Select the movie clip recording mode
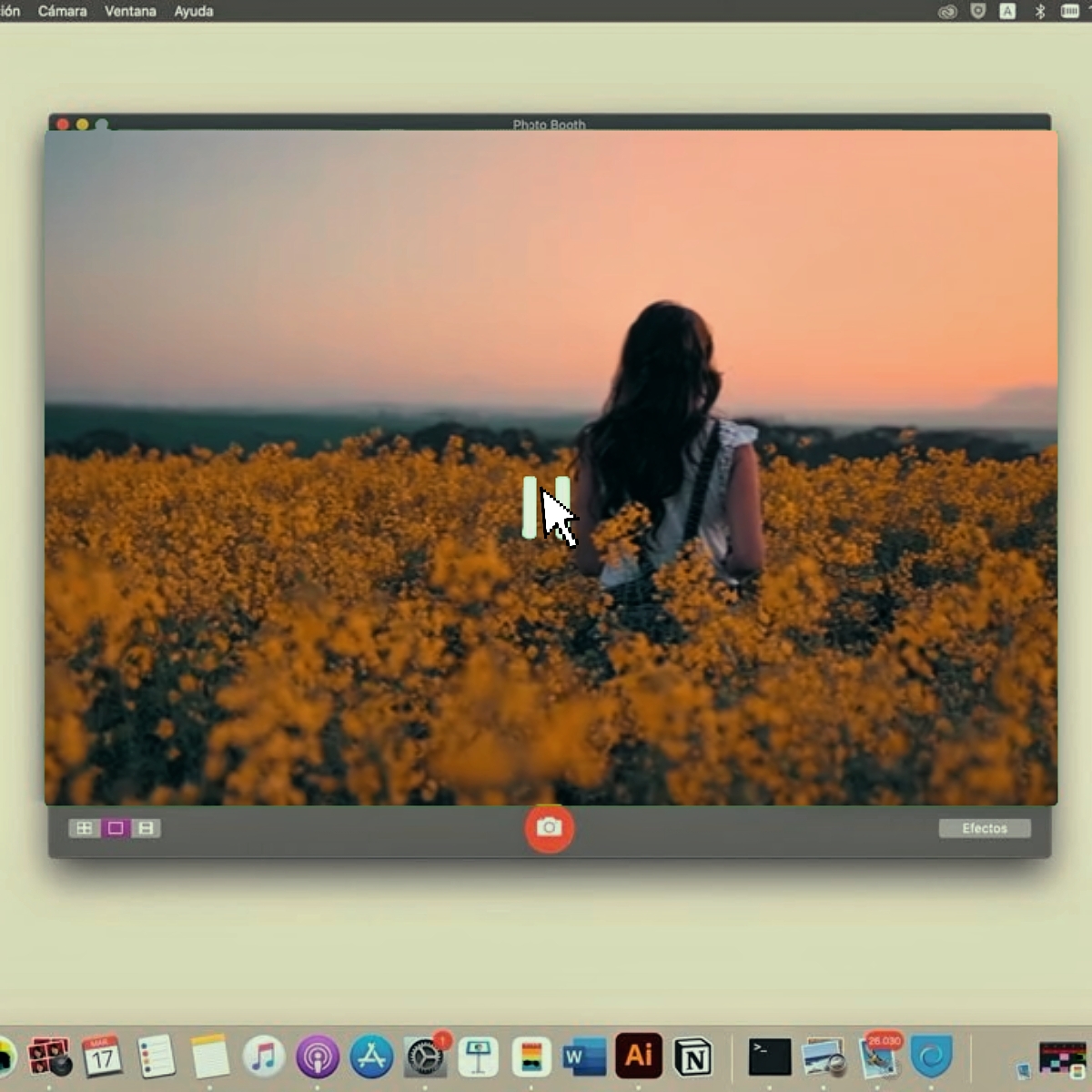 [x=146, y=828]
